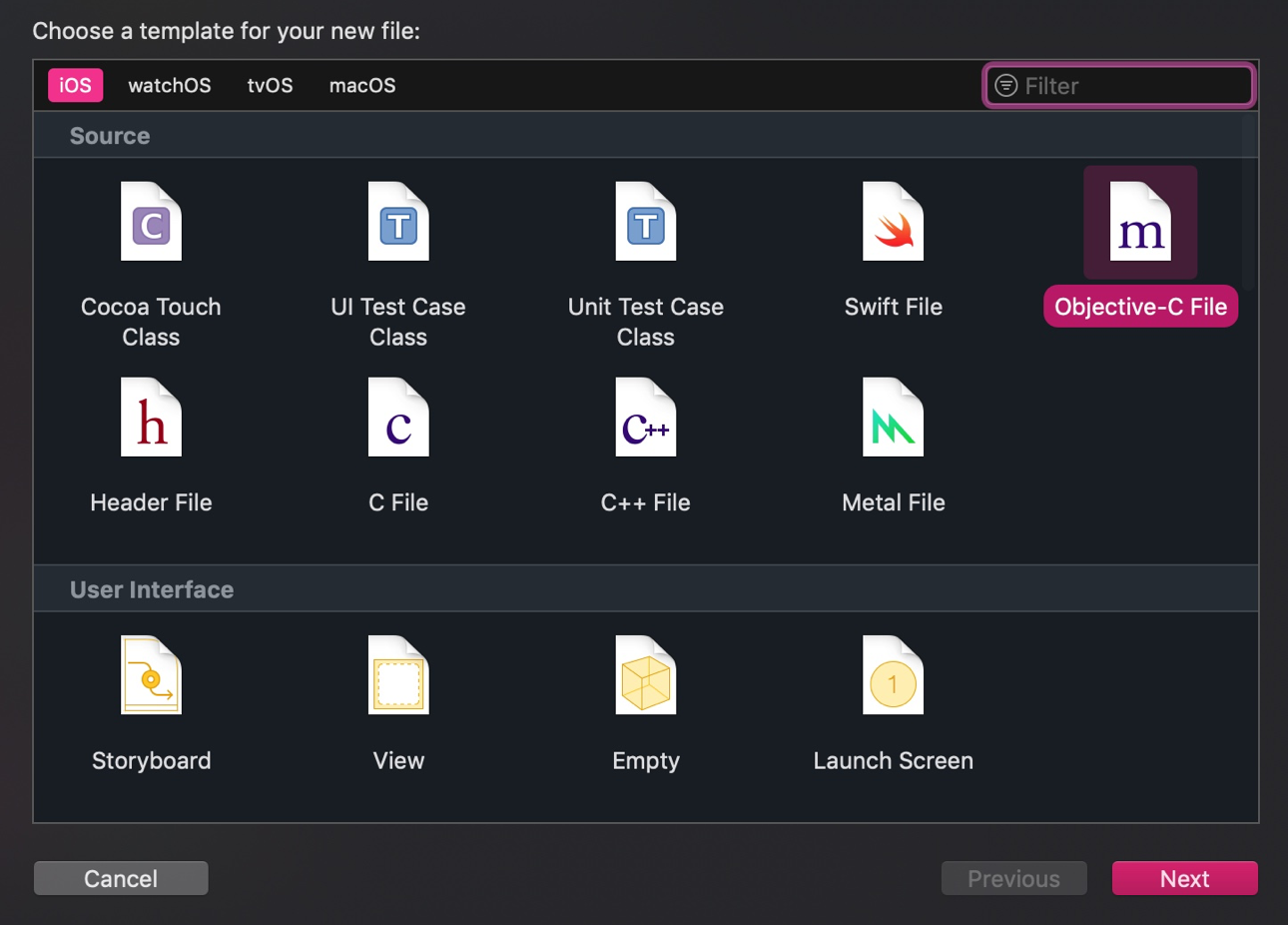The height and width of the screenshot is (925, 1288).
Task: Click the Objective-C File icon
Action: tap(1140, 222)
